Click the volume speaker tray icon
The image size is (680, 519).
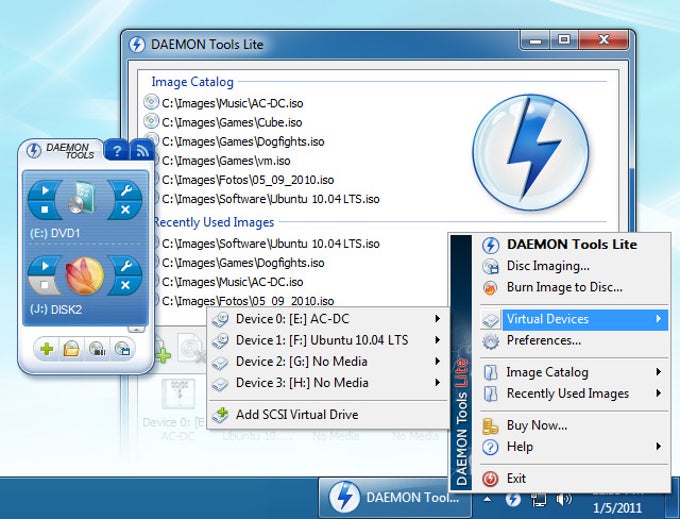pos(565,498)
